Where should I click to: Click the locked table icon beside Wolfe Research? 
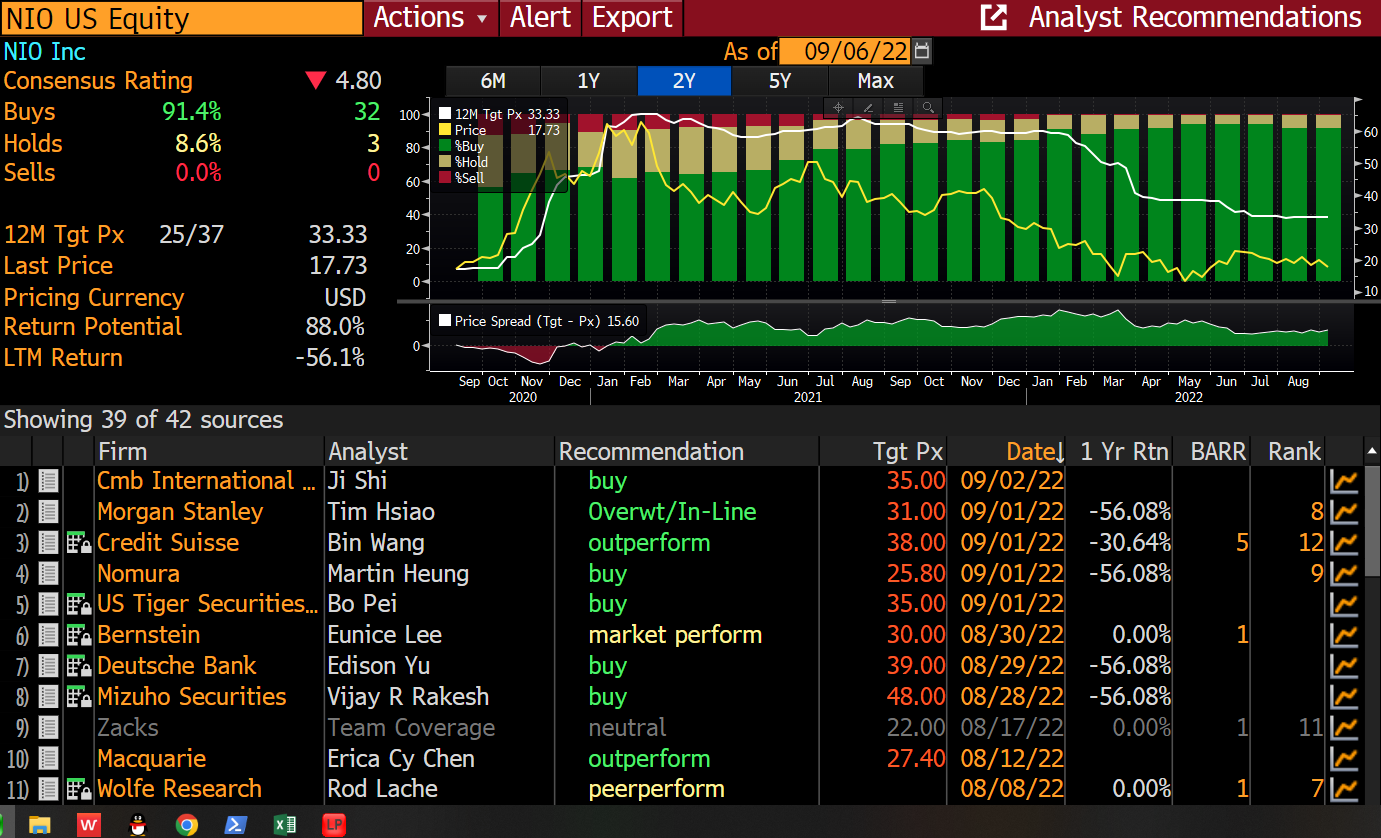click(79, 789)
